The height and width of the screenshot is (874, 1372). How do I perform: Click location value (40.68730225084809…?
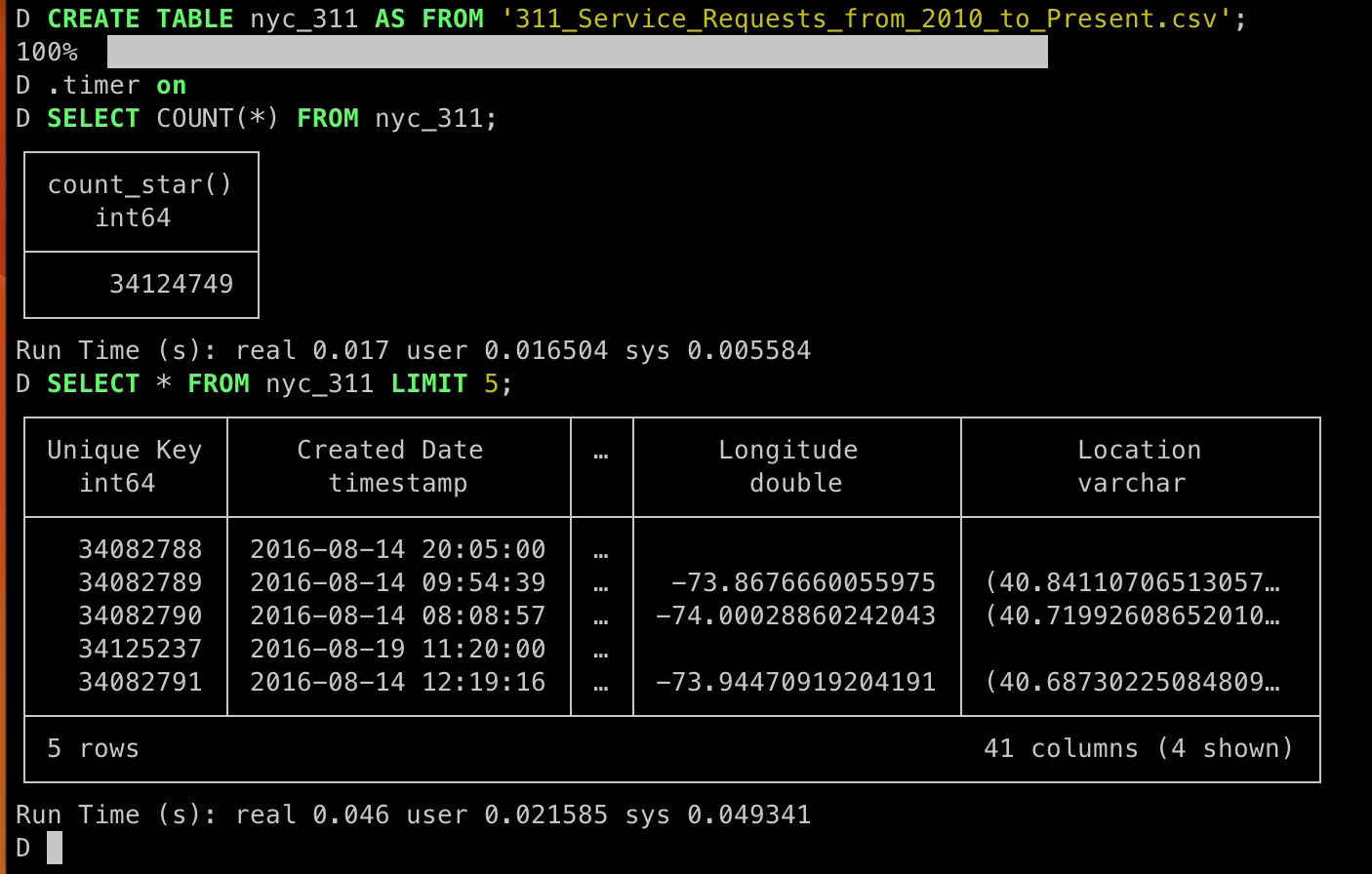[1132, 683]
